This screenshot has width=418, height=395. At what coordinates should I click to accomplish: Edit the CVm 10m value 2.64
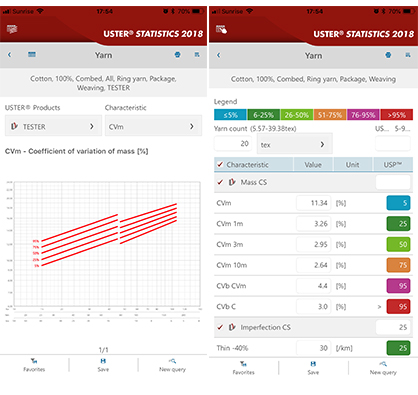(x=313, y=265)
